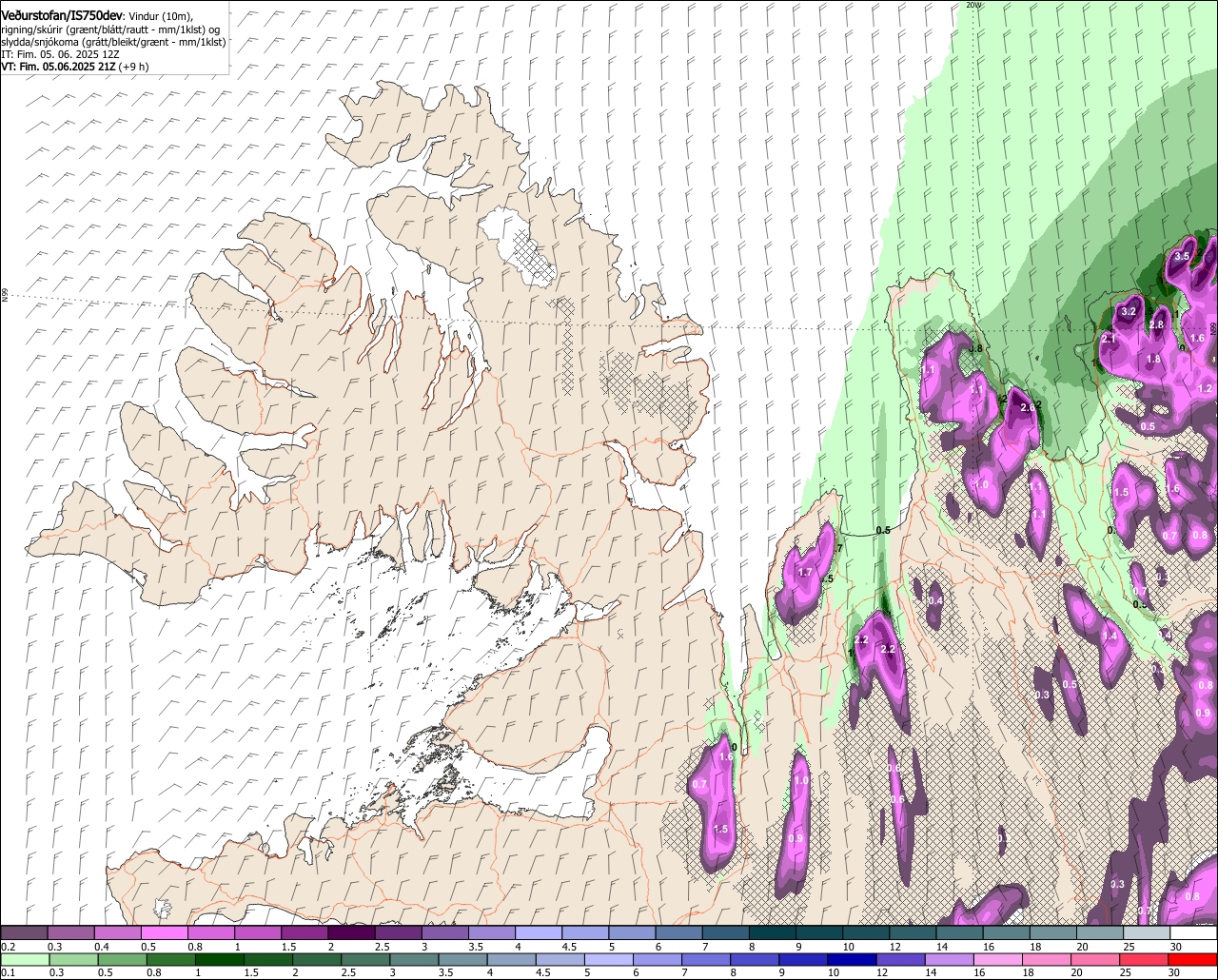Select upper snow legend swatch 1–1.5
The width and height of the screenshot is (1218, 980).
tap(258, 933)
